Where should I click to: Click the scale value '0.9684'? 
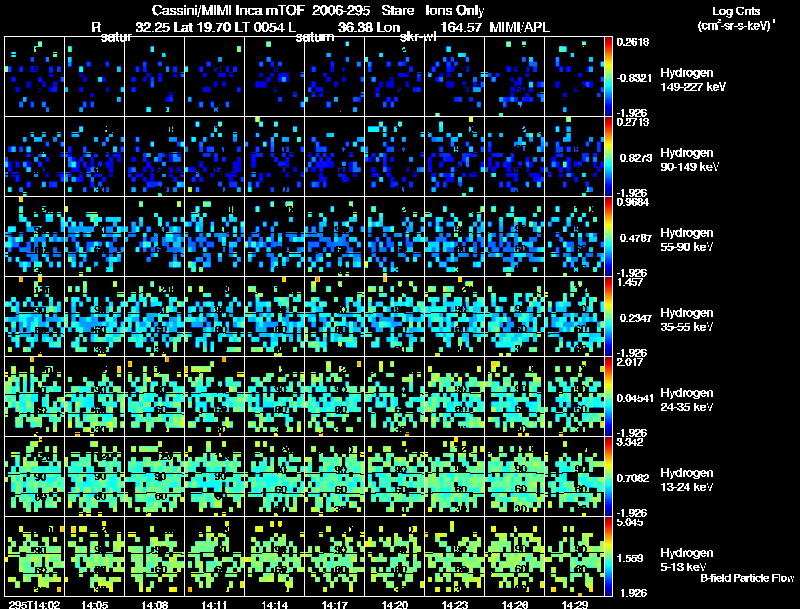pos(633,202)
